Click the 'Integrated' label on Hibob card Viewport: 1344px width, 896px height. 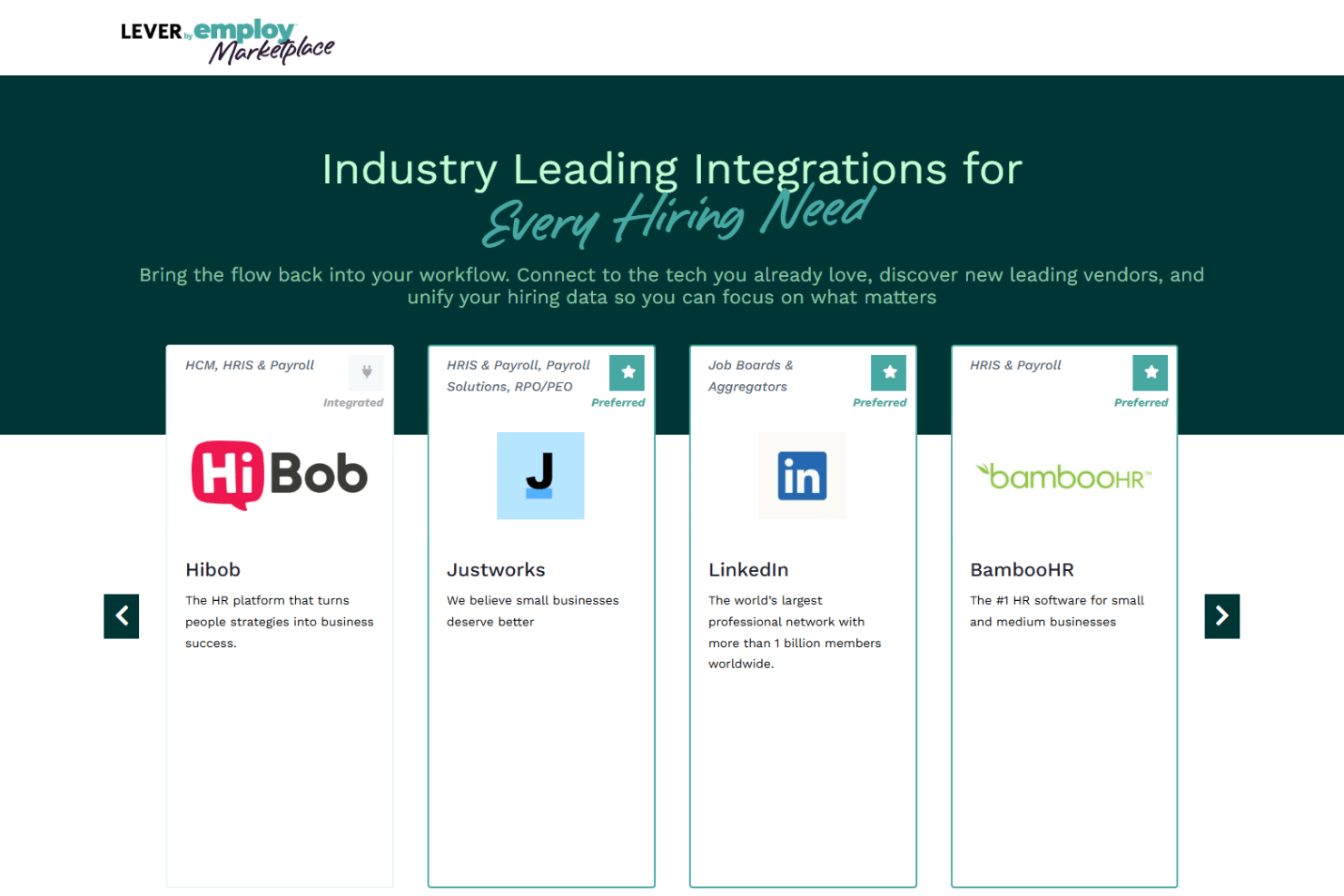[x=353, y=403]
